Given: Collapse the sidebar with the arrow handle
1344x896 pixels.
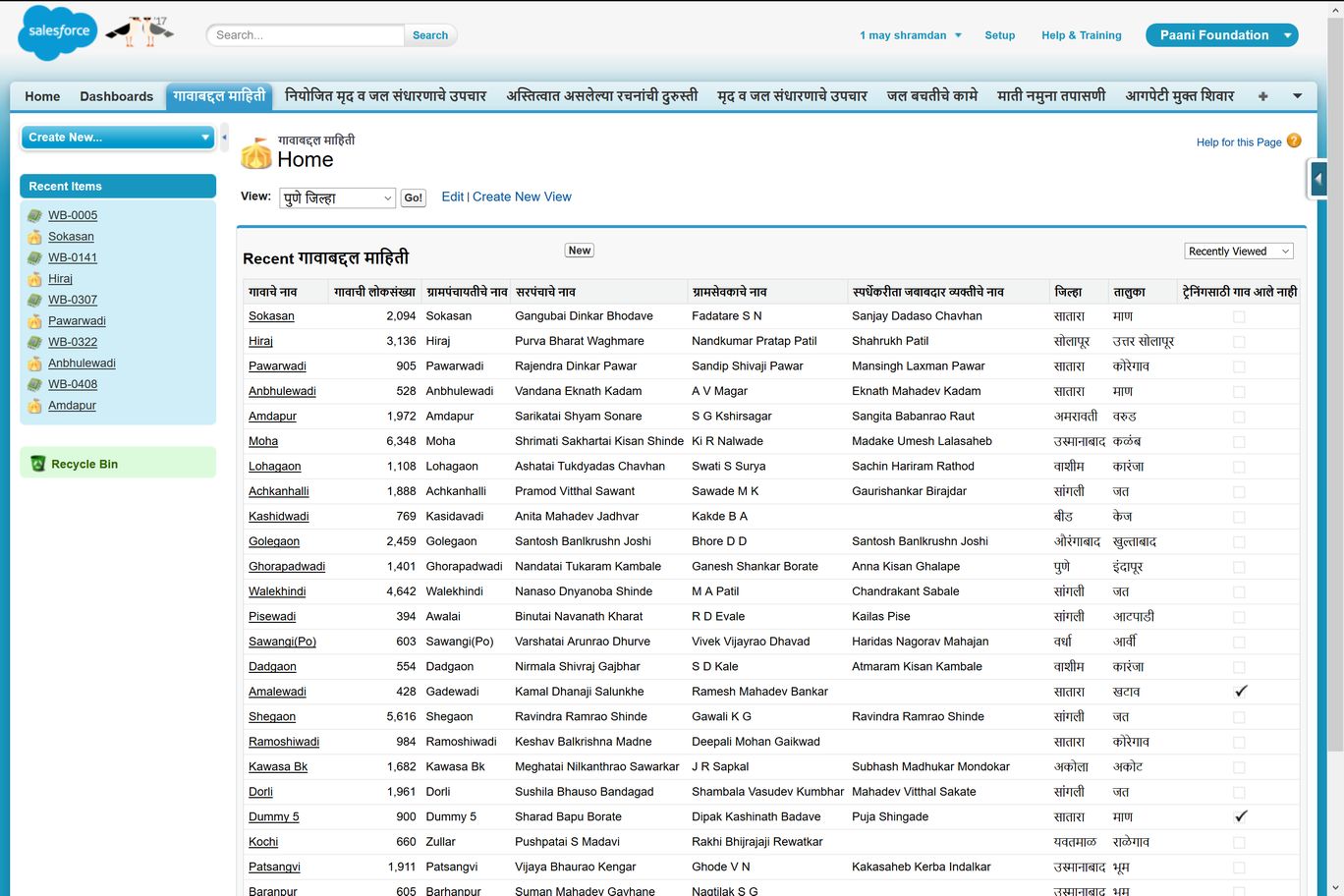Looking at the screenshot, I should click(x=224, y=138).
